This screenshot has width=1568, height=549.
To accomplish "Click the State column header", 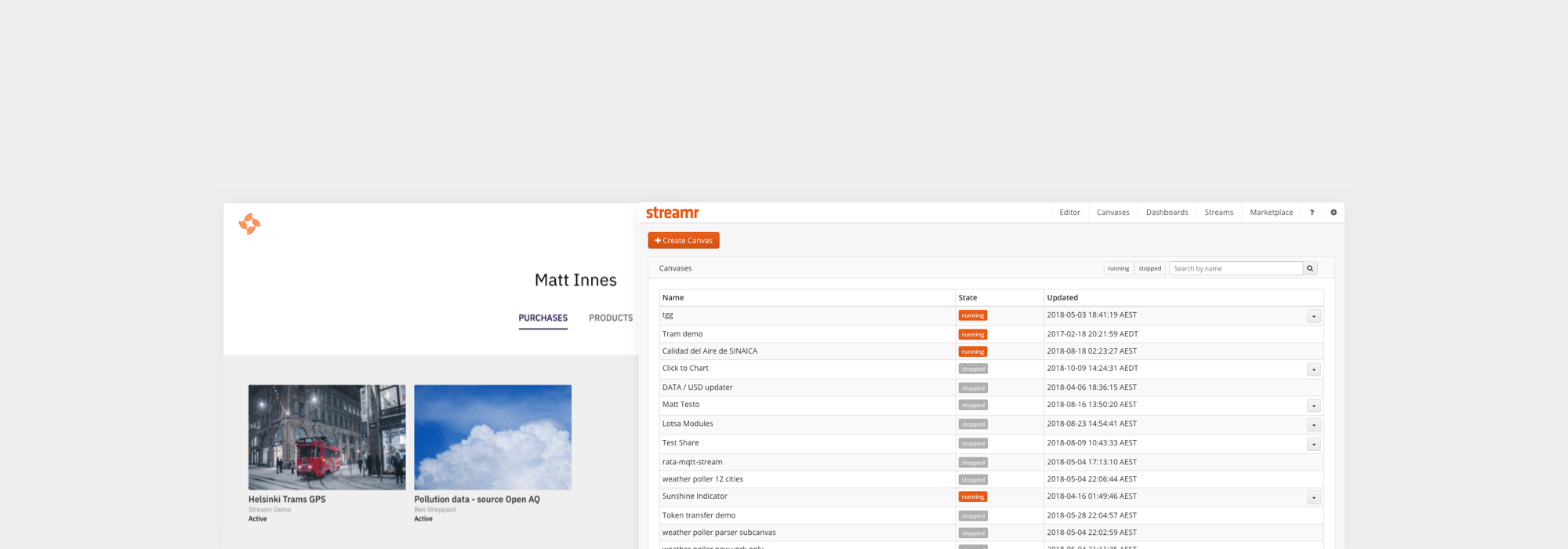I will (967, 298).
